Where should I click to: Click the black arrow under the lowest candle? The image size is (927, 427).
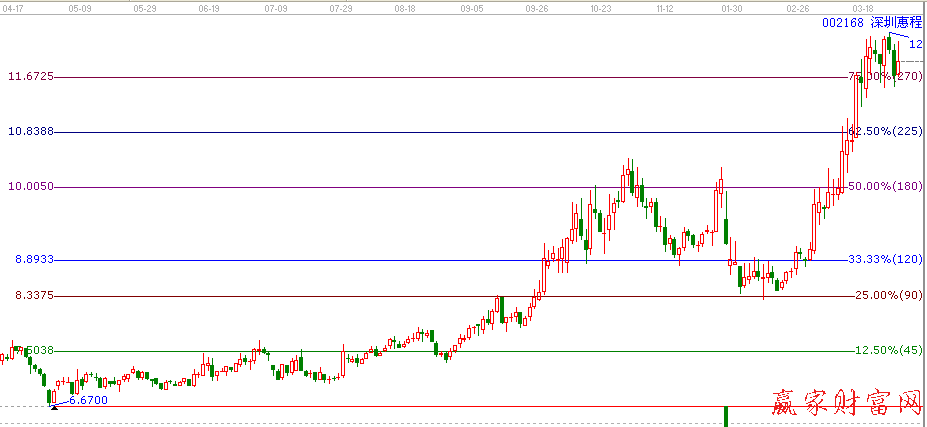click(x=54, y=403)
